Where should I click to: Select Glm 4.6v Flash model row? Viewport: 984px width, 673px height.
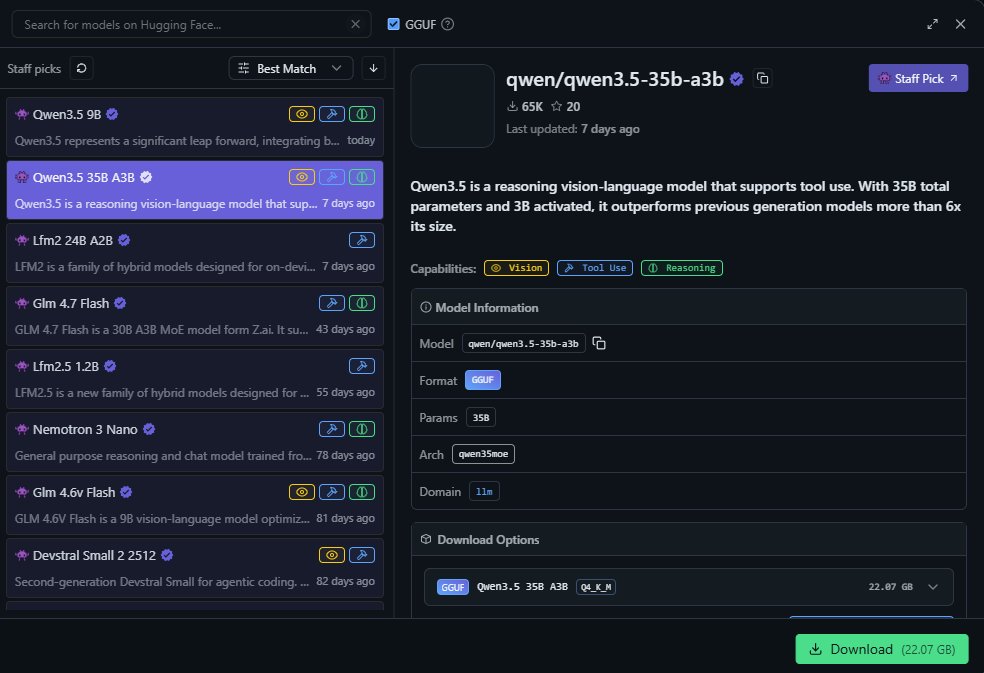tap(195, 505)
